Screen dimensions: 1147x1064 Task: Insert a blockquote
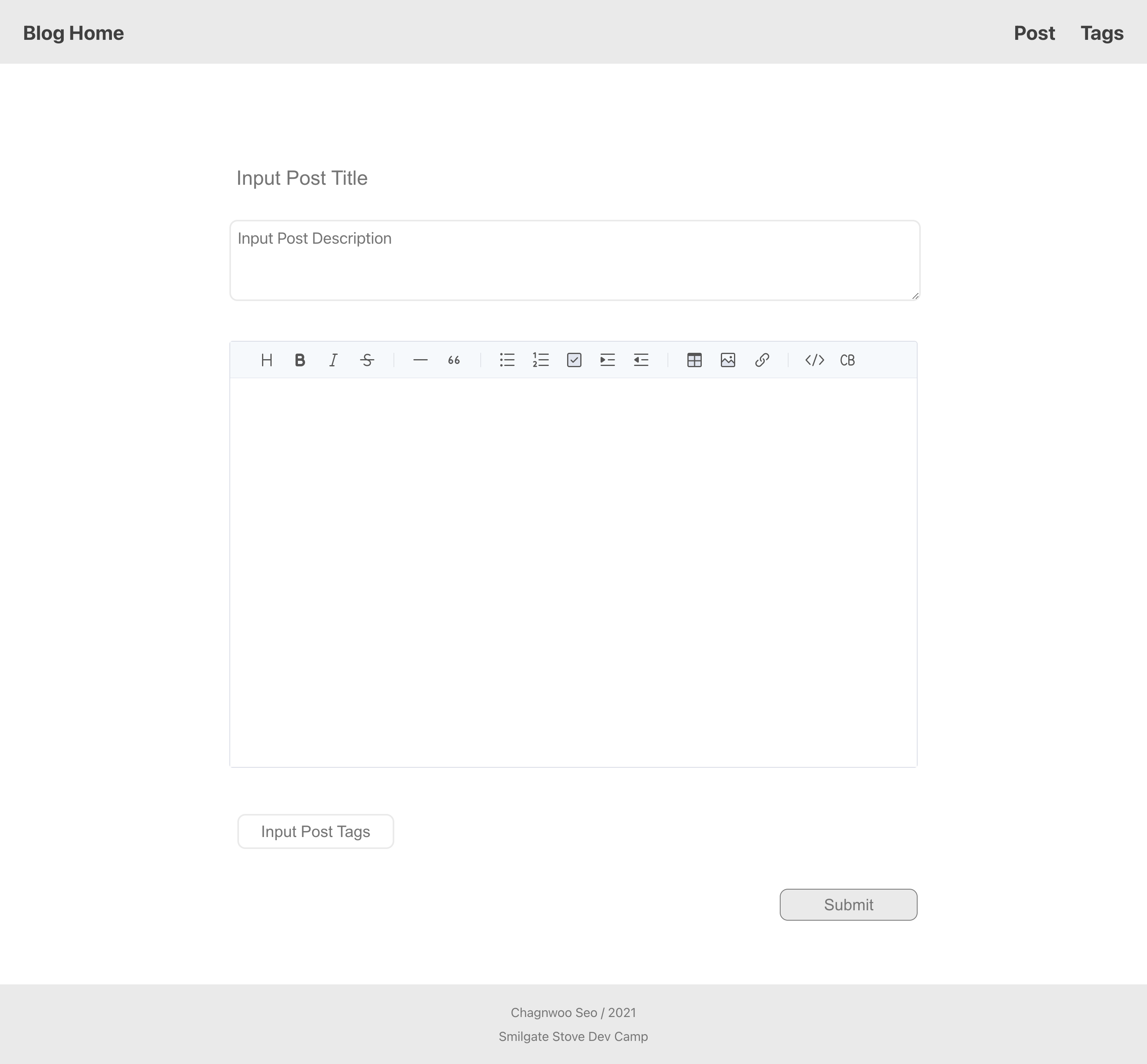point(454,360)
